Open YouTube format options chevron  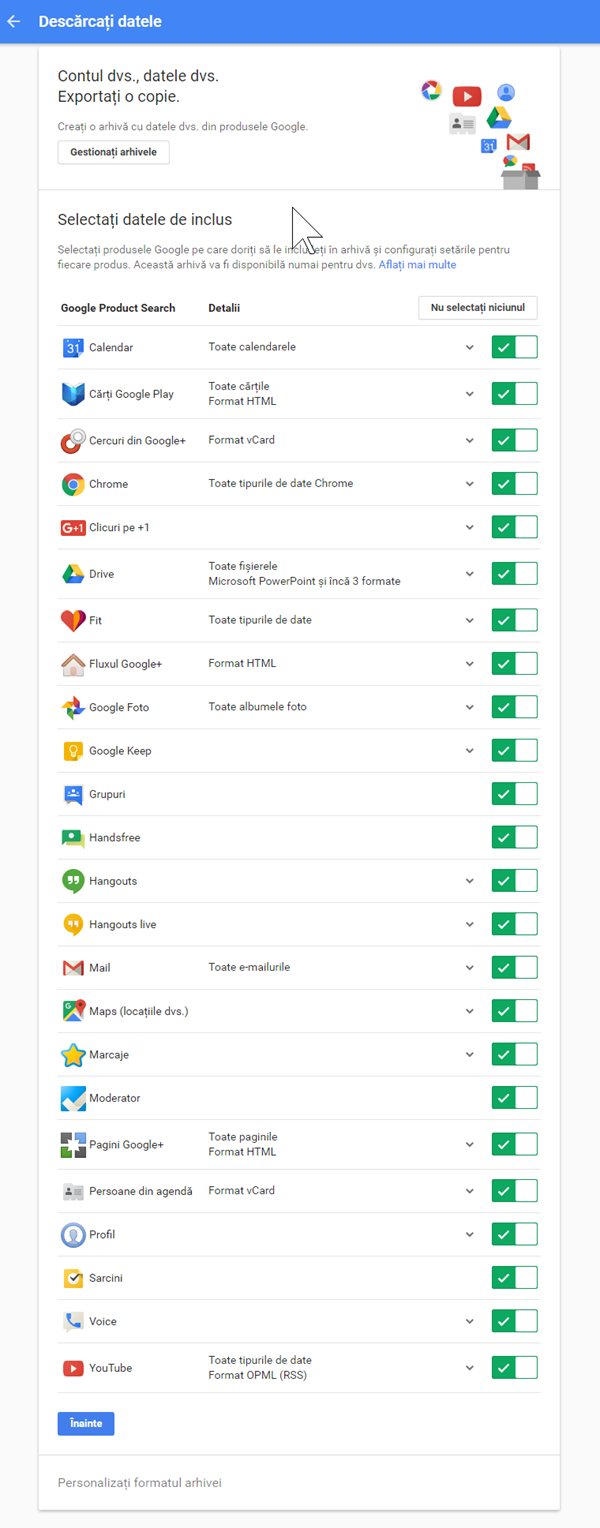(469, 1368)
